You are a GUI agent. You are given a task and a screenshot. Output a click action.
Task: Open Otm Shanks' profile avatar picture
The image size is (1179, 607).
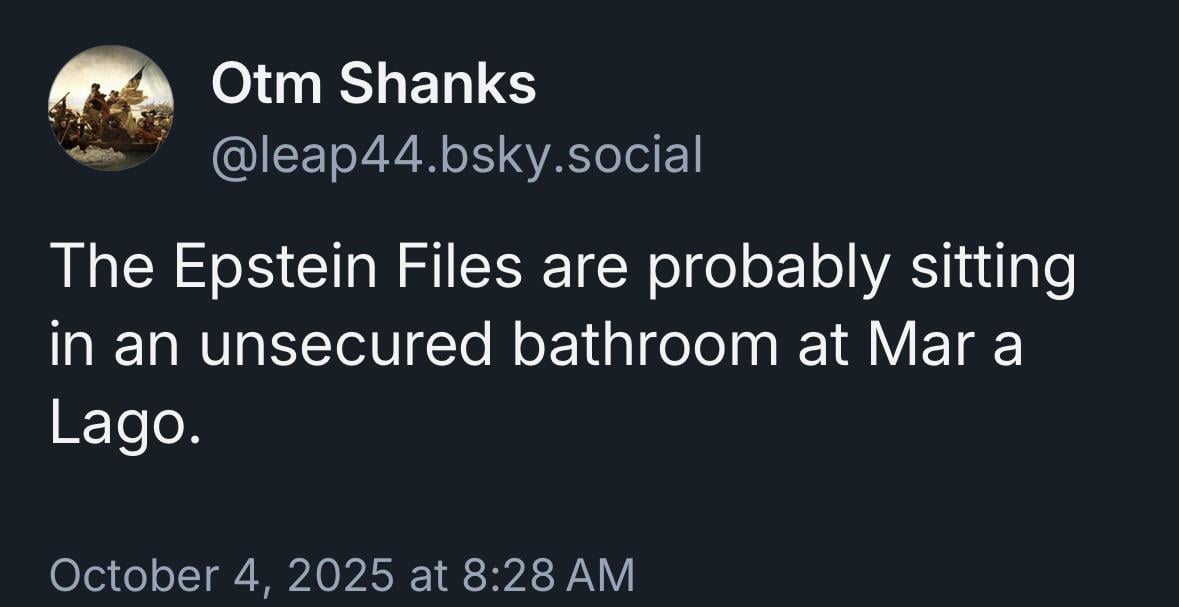pos(111,109)
